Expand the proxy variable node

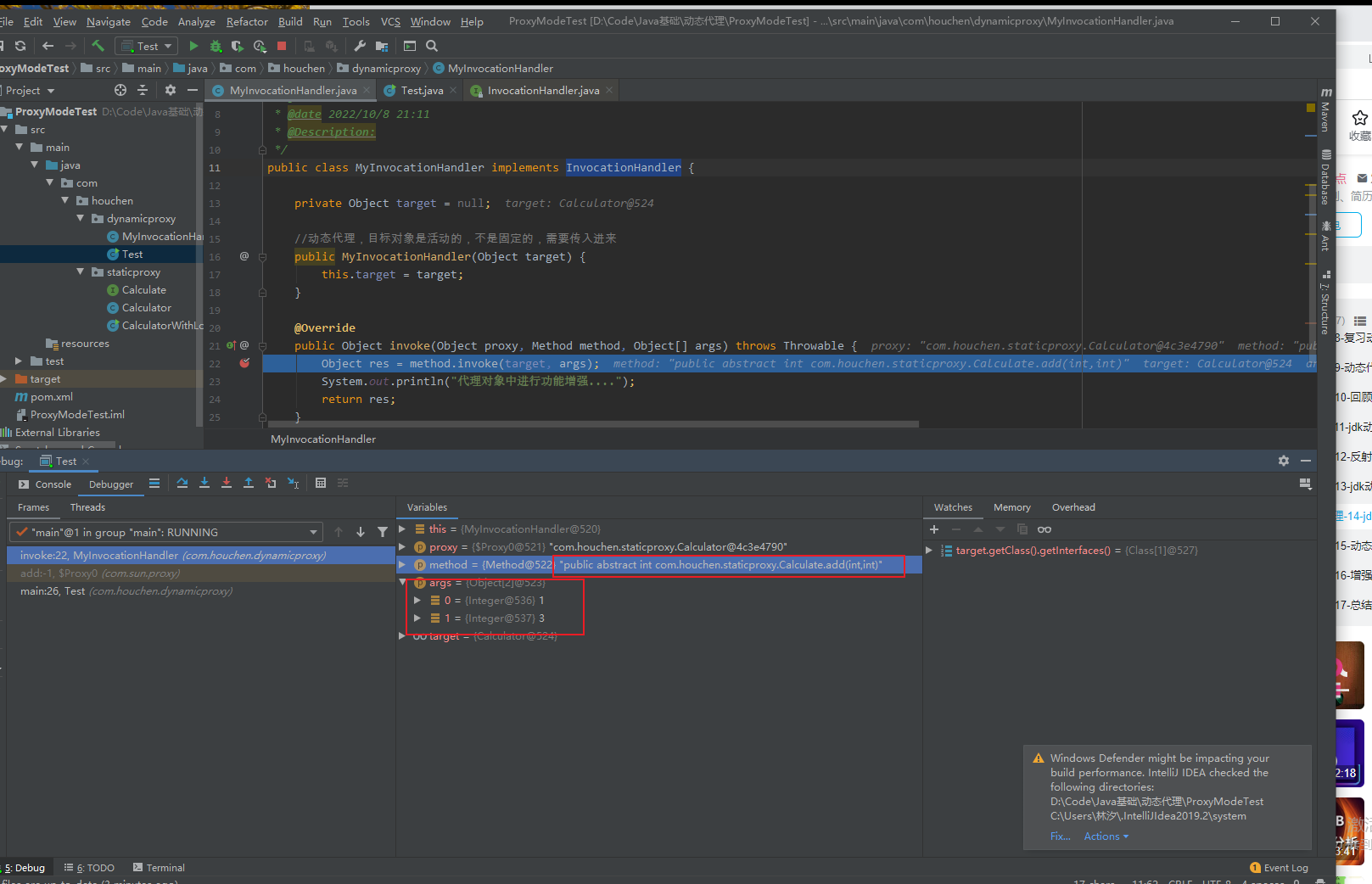point(402,547)
